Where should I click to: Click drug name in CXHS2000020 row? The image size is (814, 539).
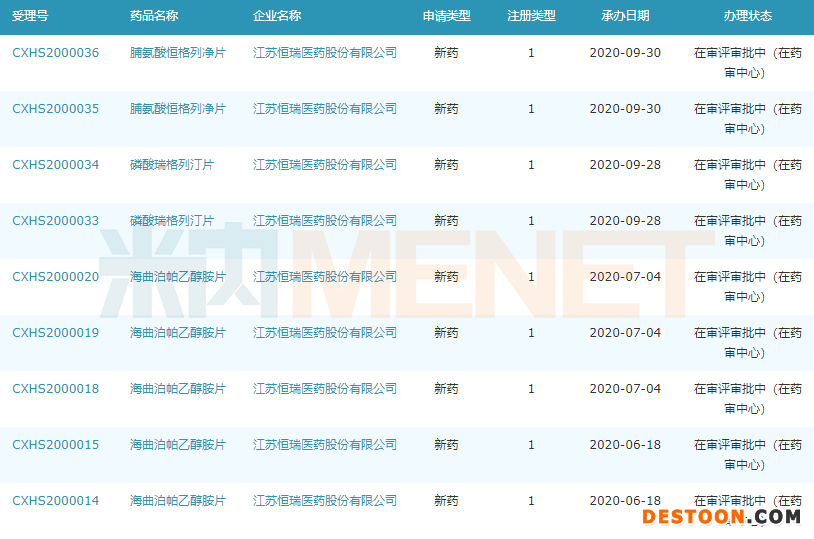[178, 277]
